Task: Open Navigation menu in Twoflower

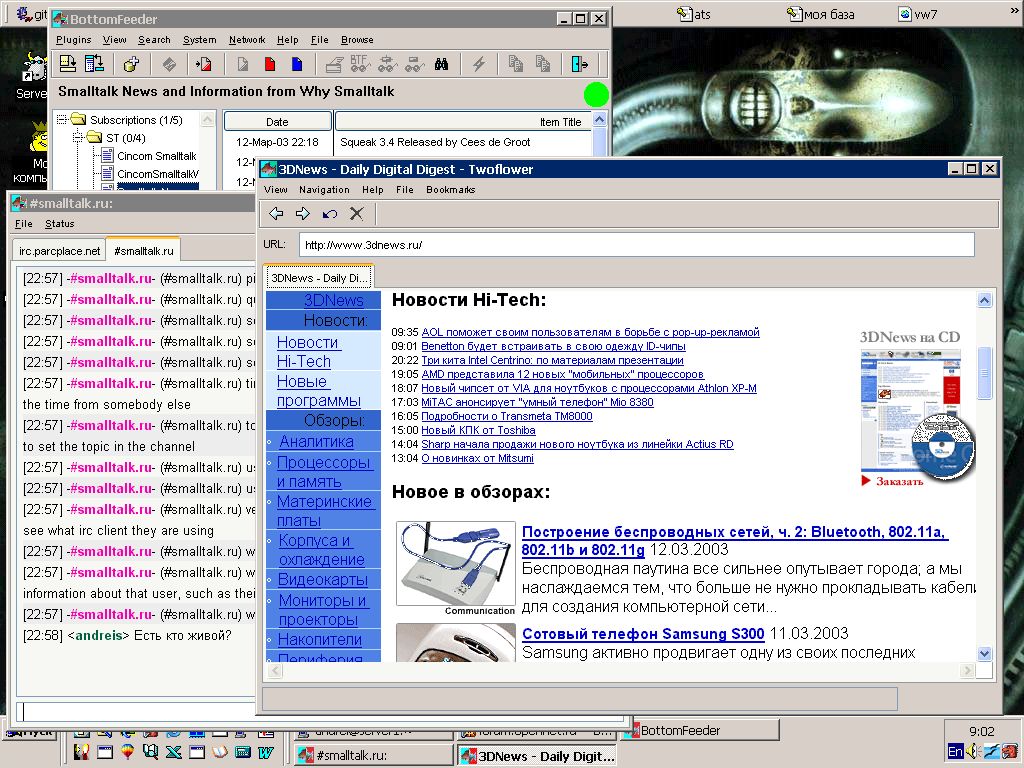Action: tap(325, 189)
